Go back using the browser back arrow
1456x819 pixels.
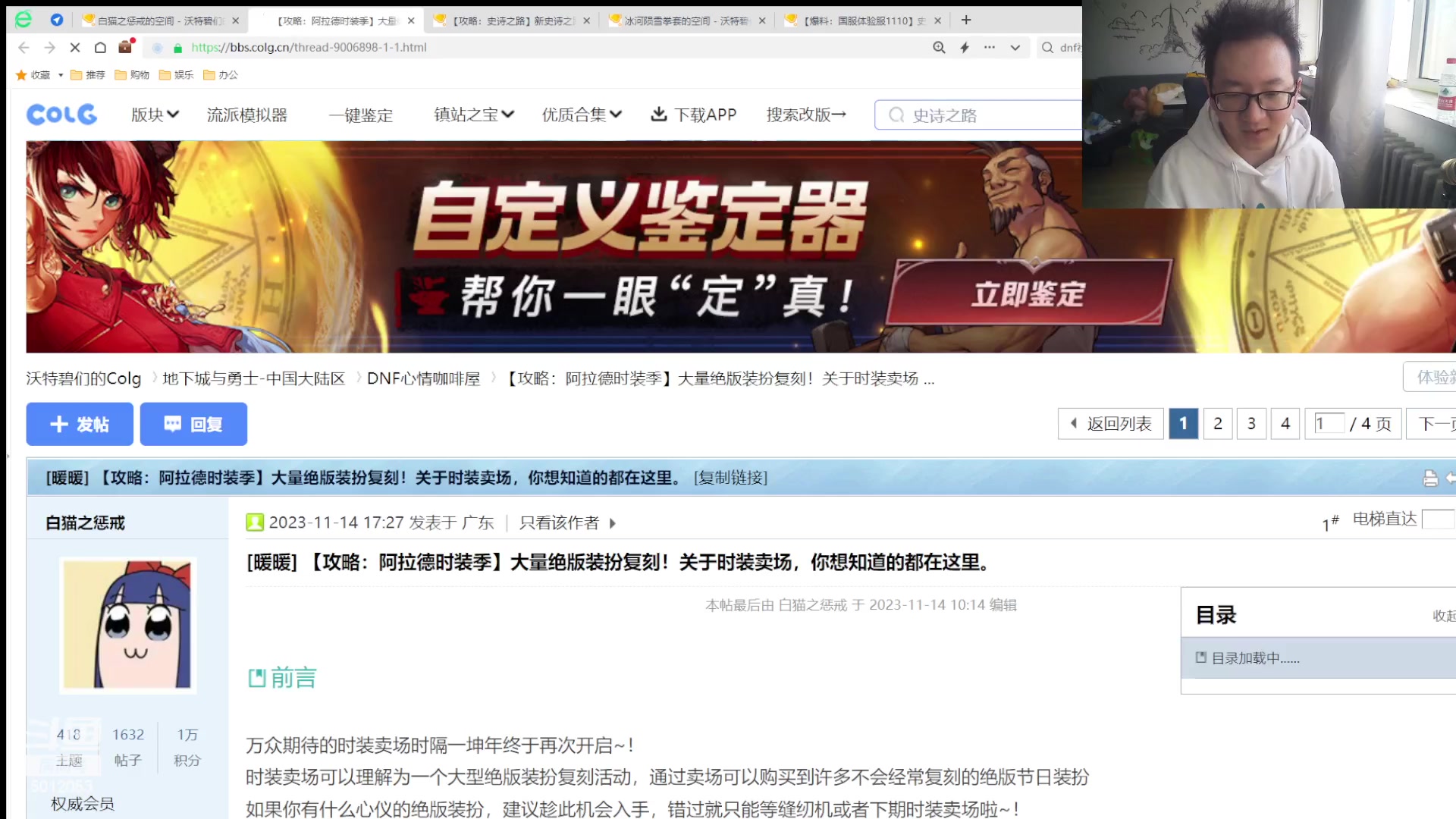click(24, 47)
